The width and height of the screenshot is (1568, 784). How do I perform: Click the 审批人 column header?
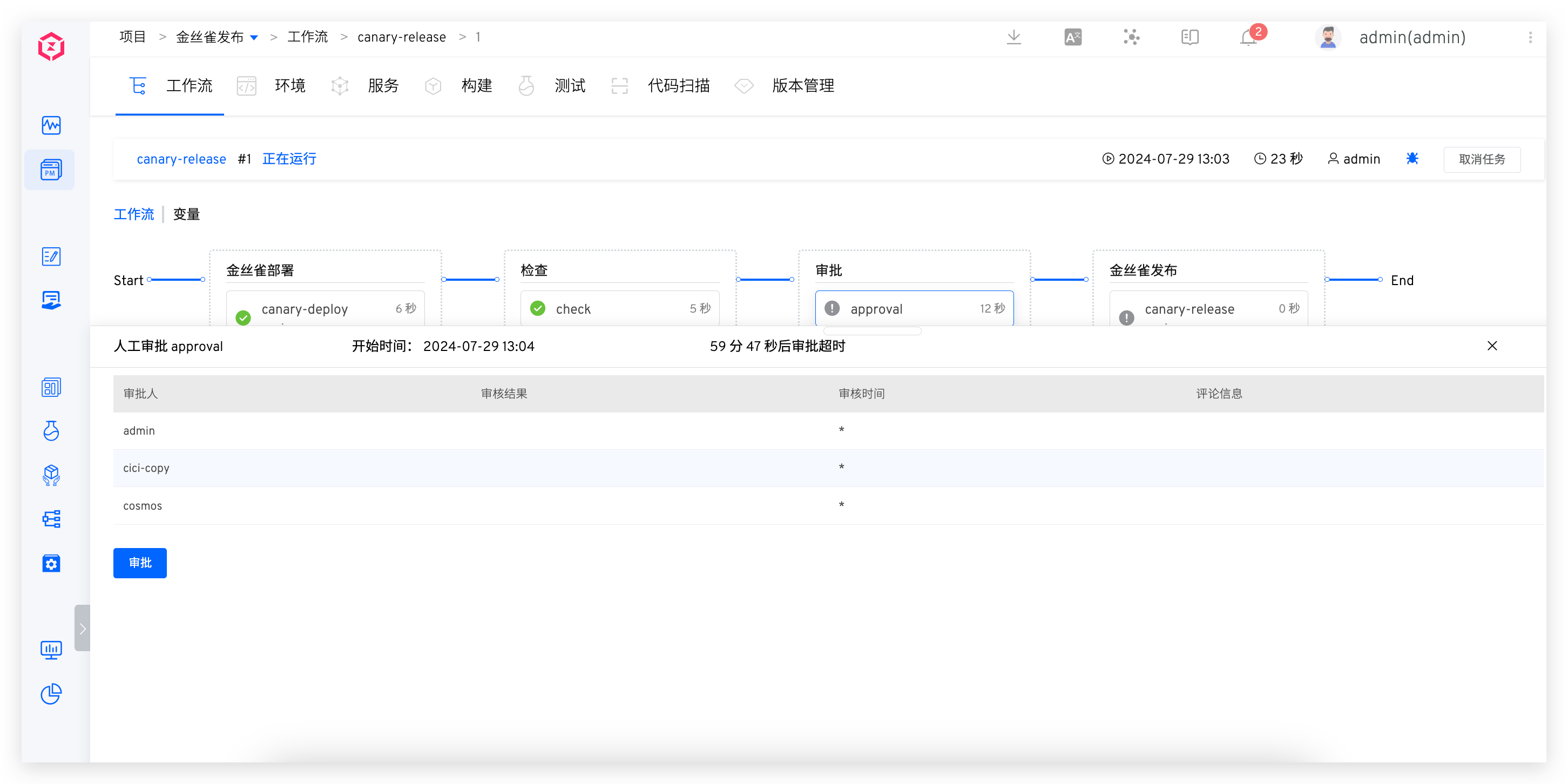[x=140, y=394]
